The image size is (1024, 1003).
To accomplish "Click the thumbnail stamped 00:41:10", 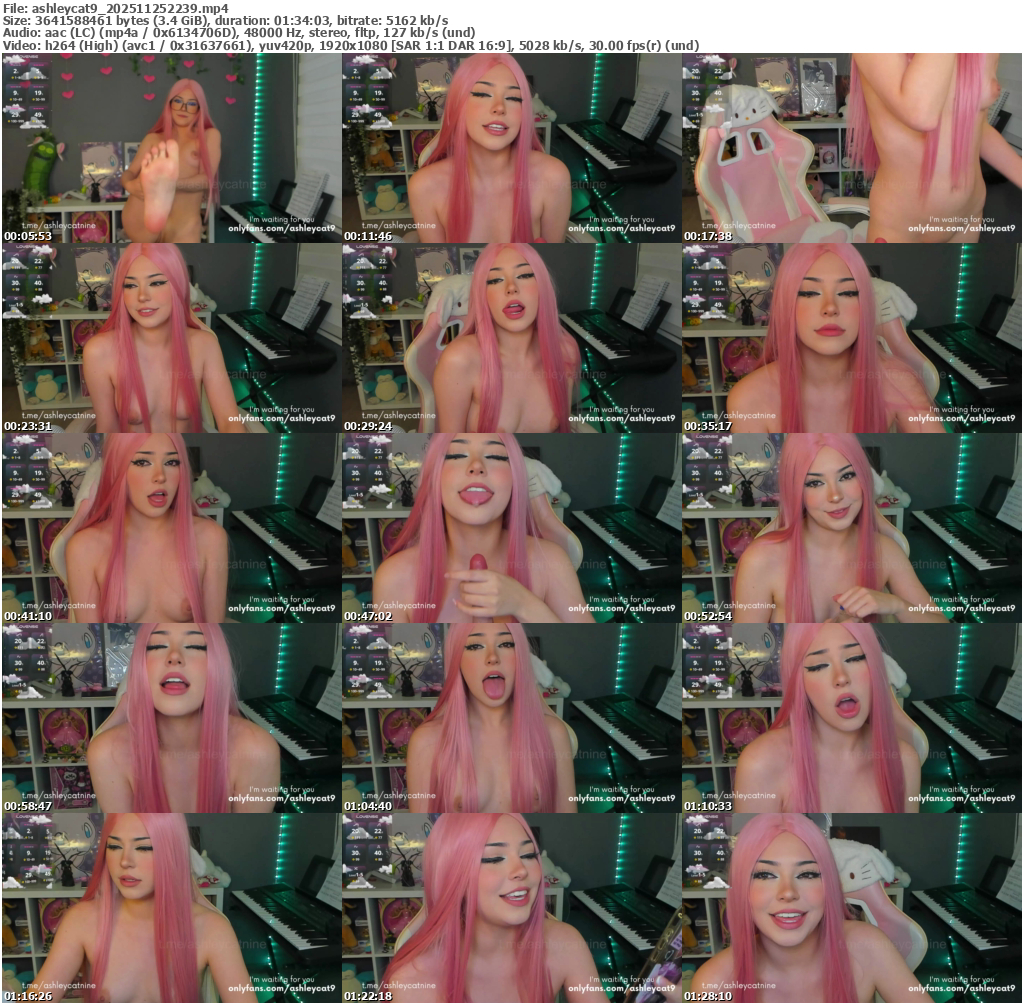I will click(x=171, y=528).
